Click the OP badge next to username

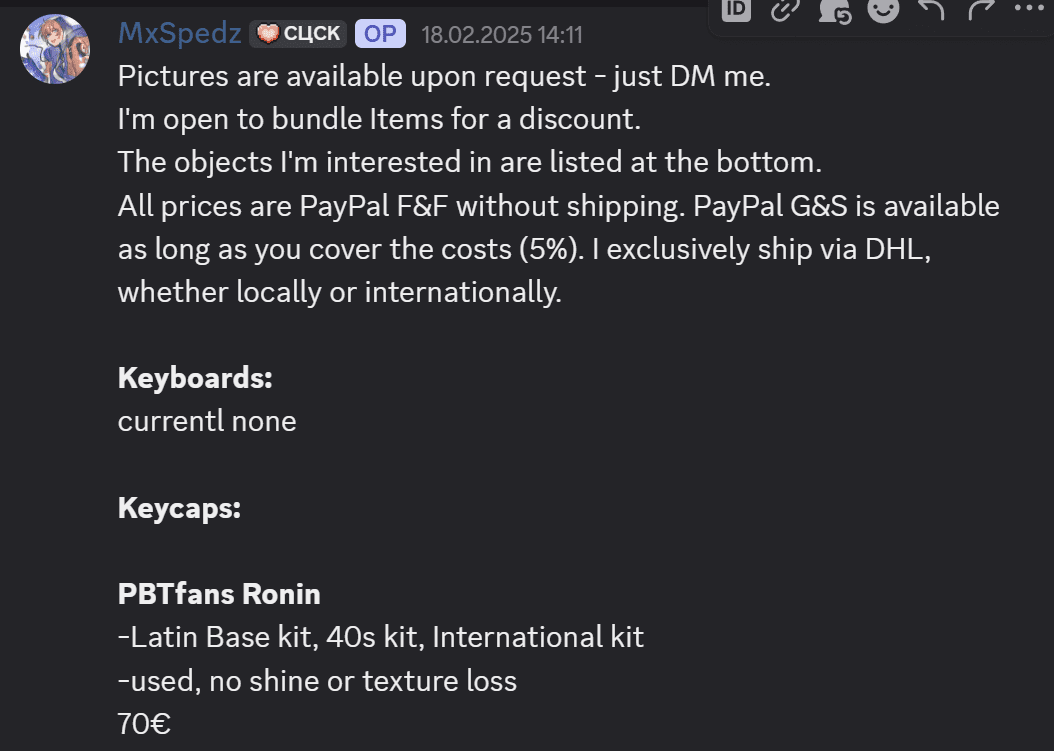click(380, 34)
